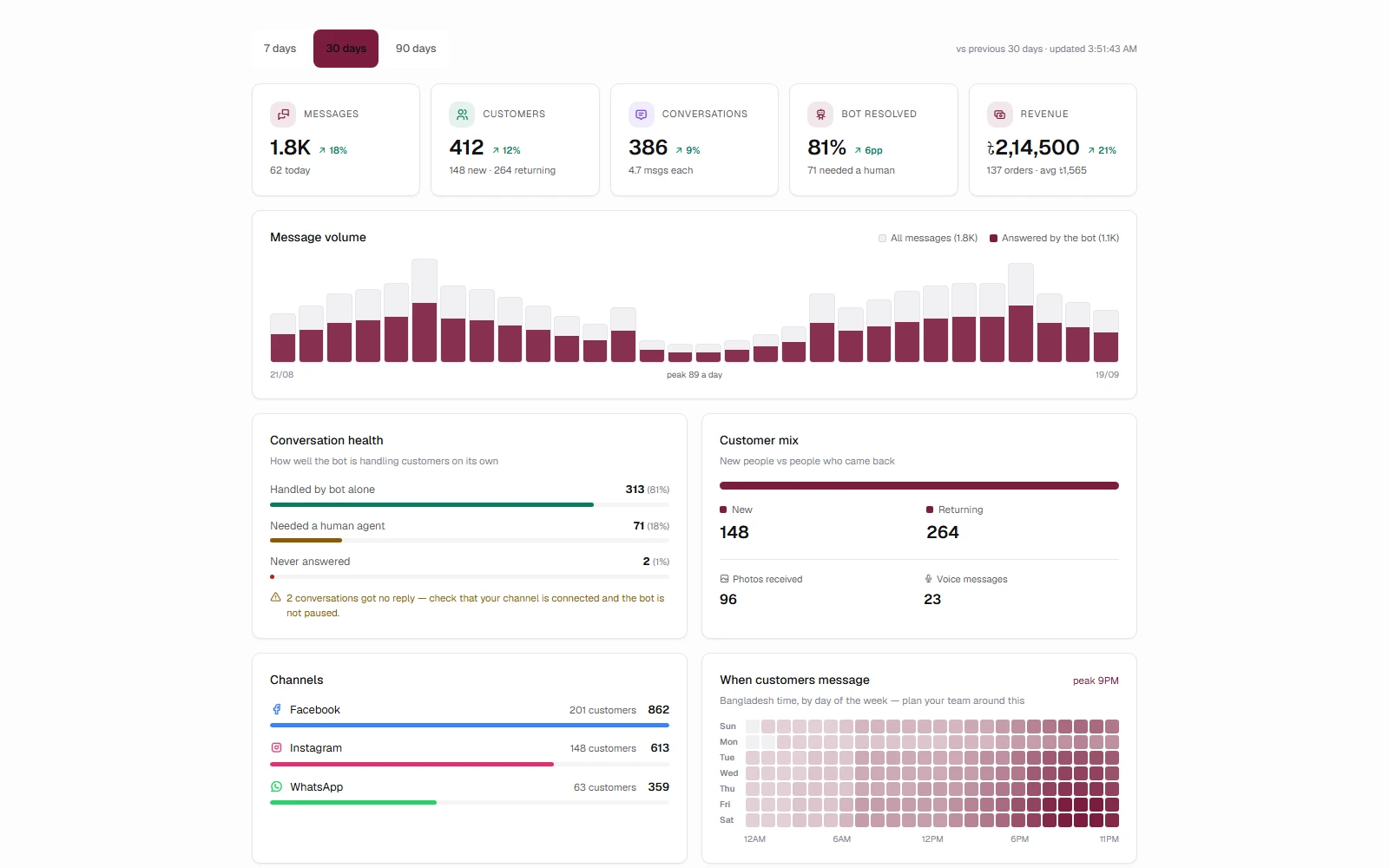Click the Facebook channel icon
Viewport: 1389px width, 868px height.
[276, 709]
